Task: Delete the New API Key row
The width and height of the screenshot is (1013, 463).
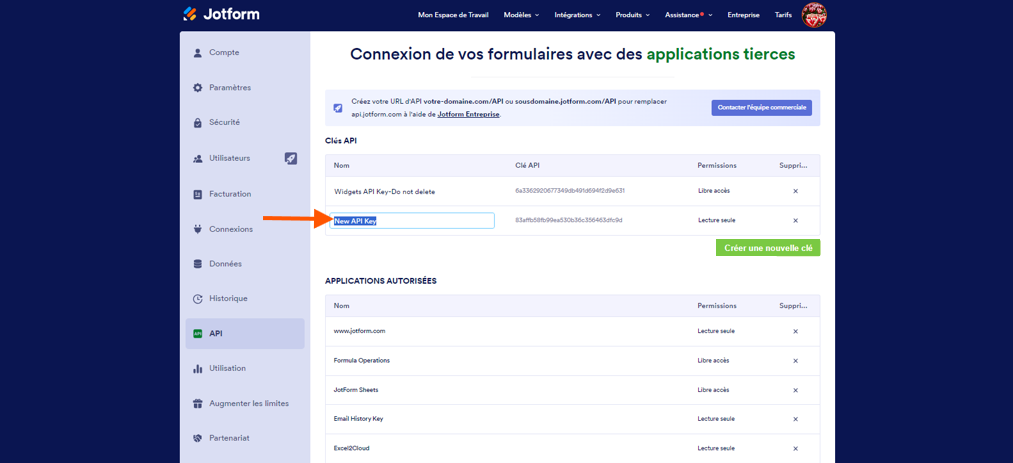Action: point(795,220)
